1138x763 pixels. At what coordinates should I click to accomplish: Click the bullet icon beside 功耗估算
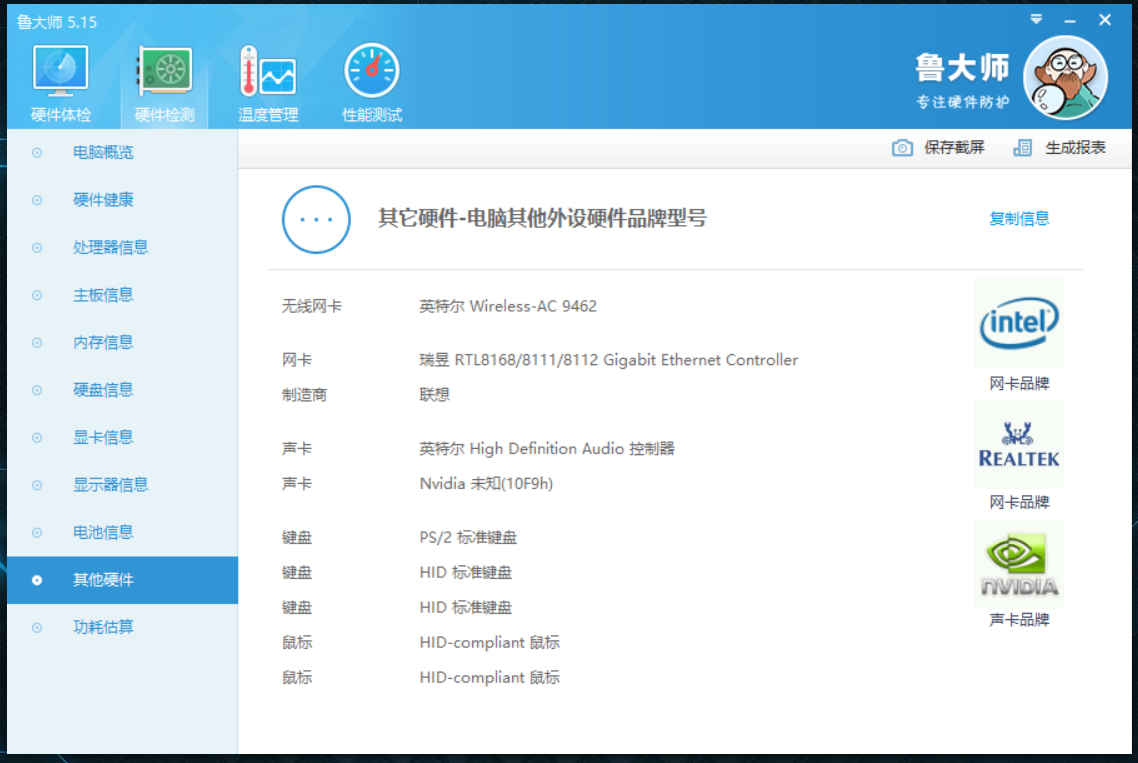(x=37, y=628)
